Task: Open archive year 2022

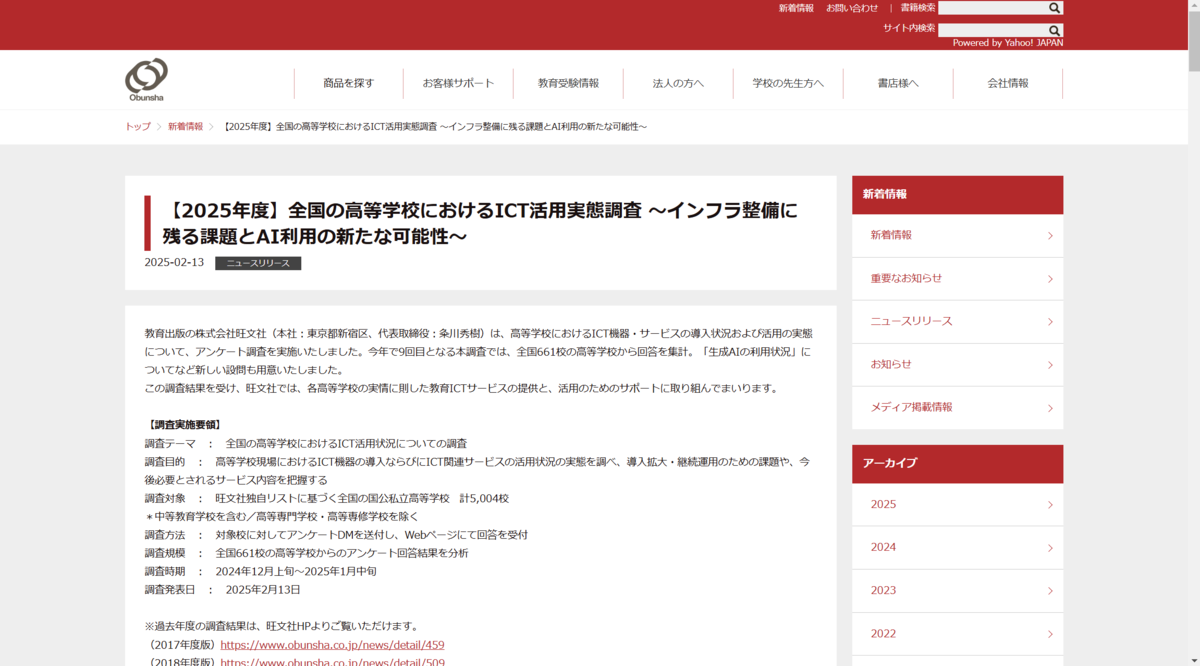Action: point(957,633)
